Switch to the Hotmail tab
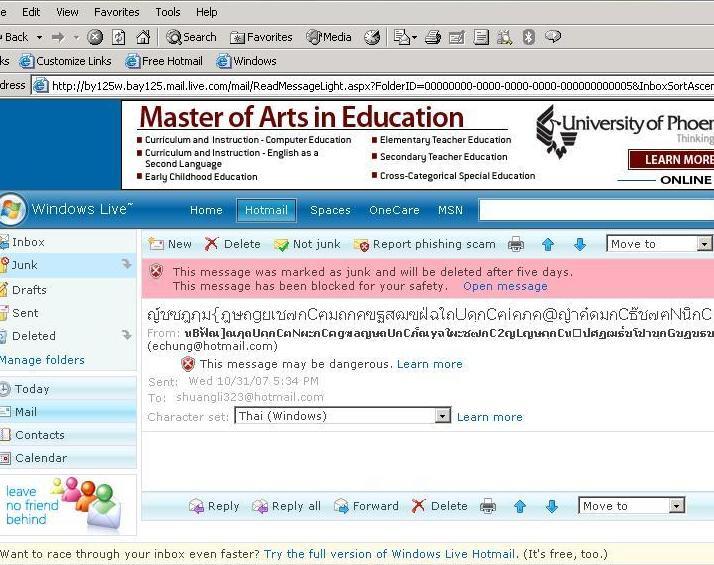The image size is (714, 565). point(266,210)
